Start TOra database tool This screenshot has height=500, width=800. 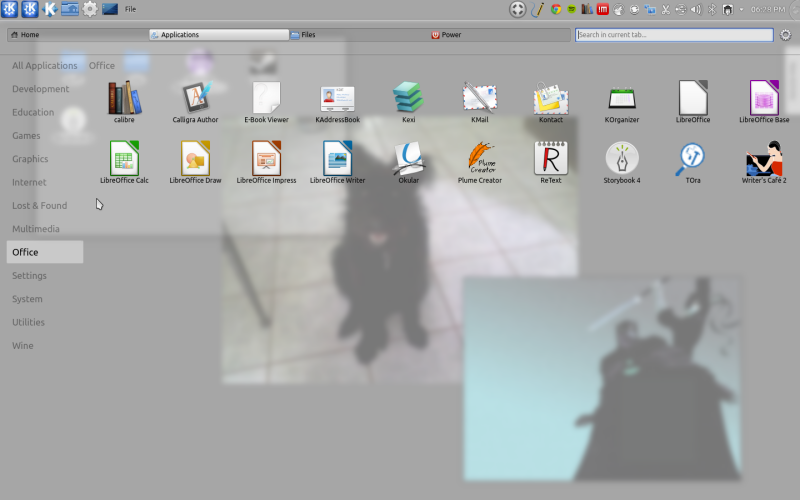693,162
